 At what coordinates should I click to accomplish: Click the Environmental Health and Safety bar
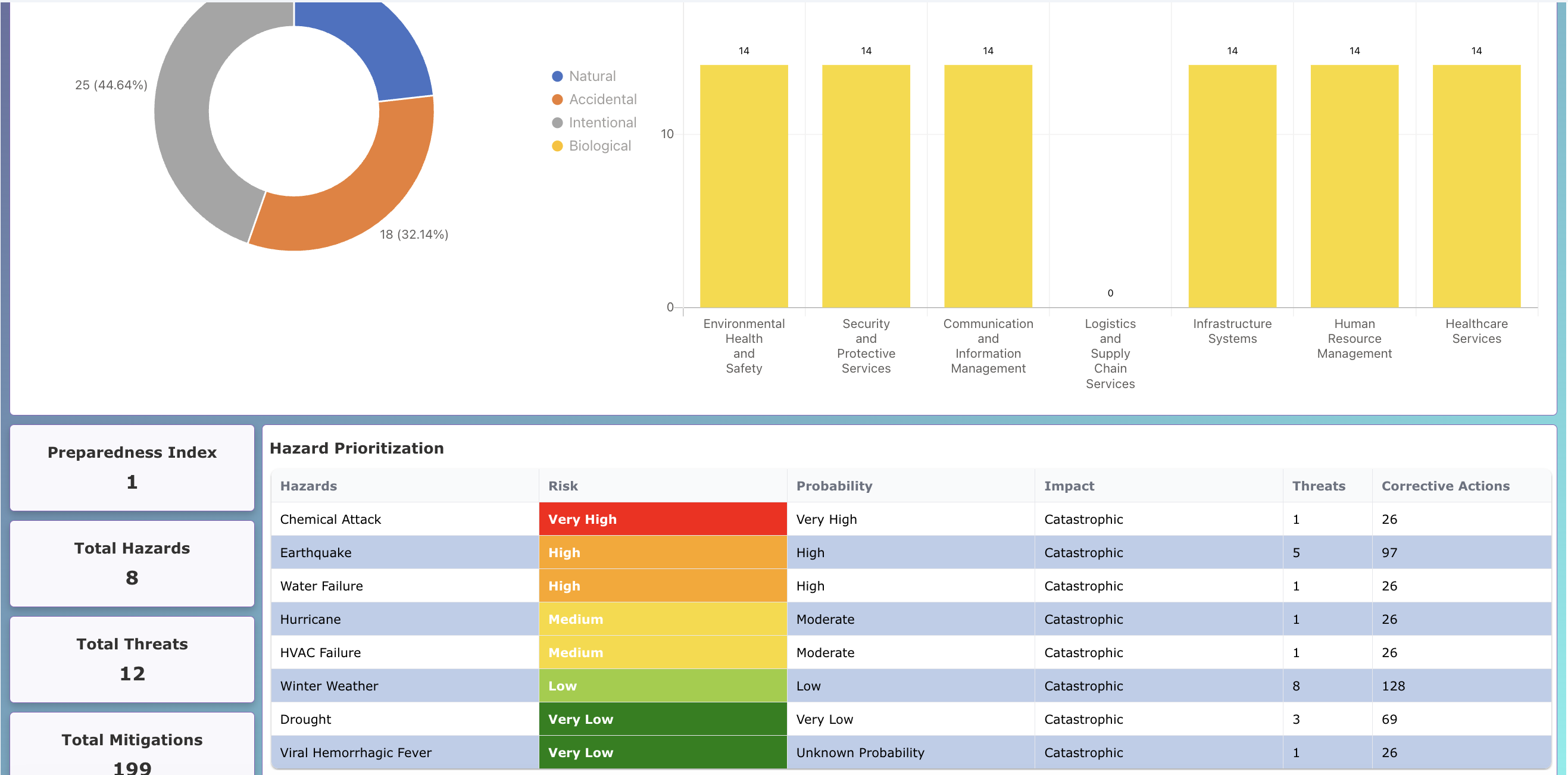click(743, 186)
